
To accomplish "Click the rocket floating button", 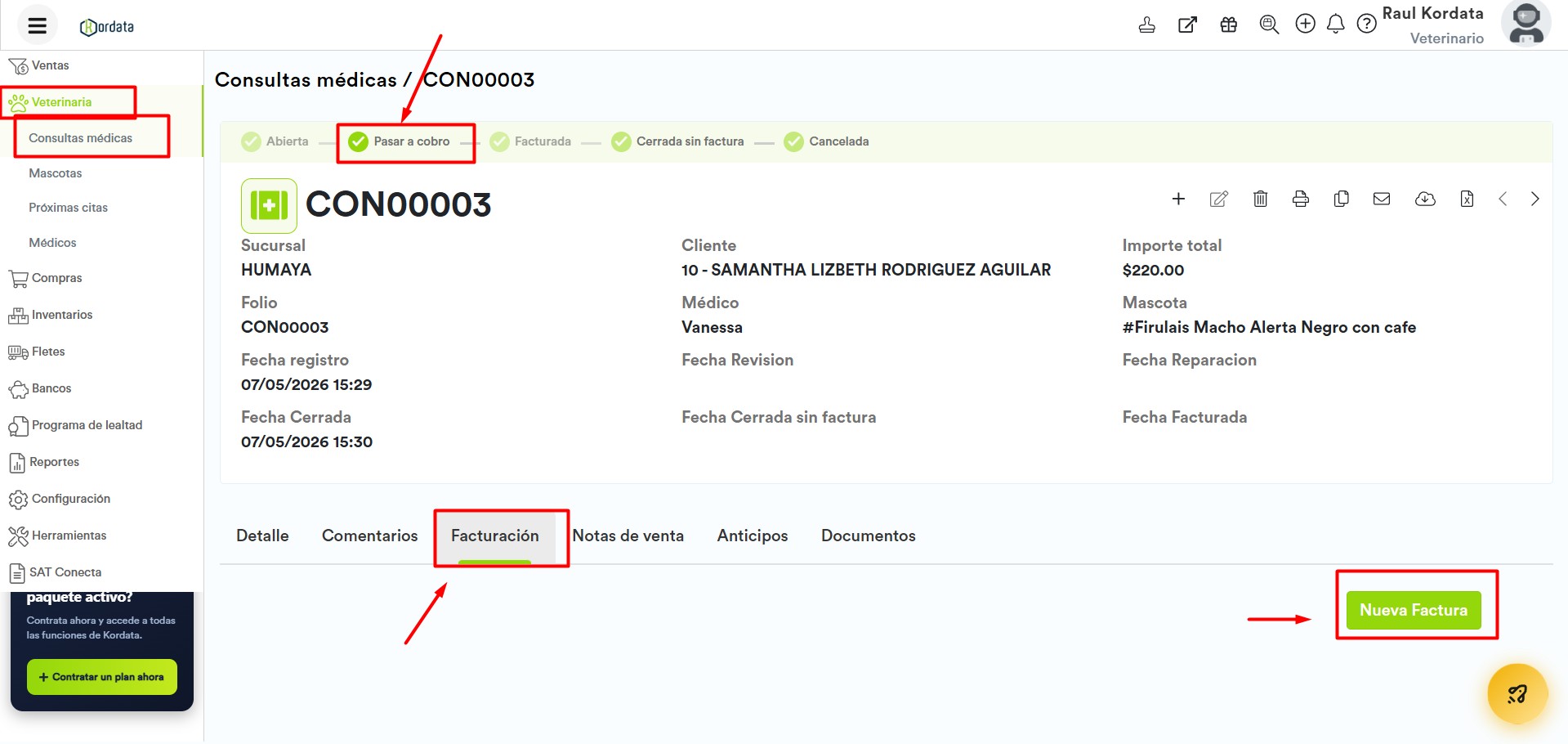I will tap(1517, 694).
